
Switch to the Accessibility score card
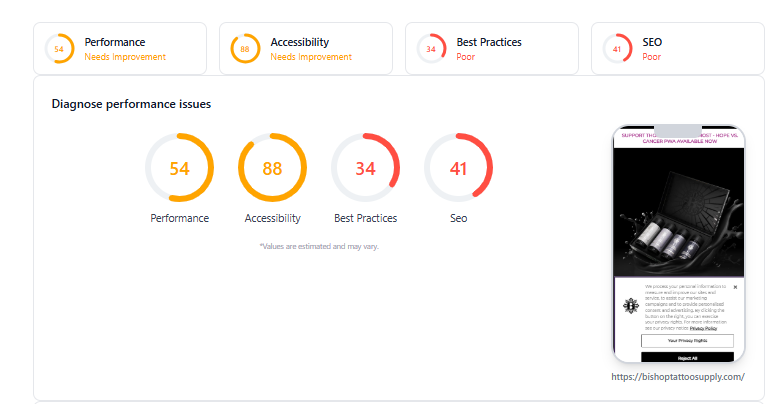click(306, 49)
